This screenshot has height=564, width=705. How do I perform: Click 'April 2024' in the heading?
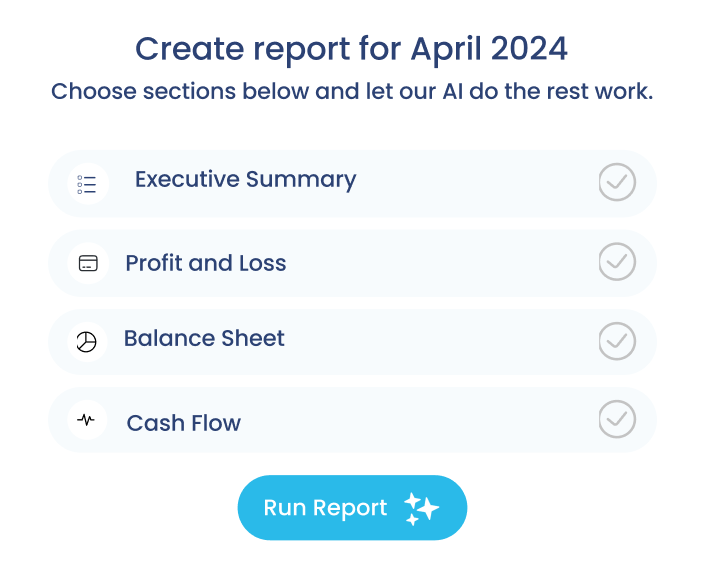pyautogui.click(x=489, y=49)
